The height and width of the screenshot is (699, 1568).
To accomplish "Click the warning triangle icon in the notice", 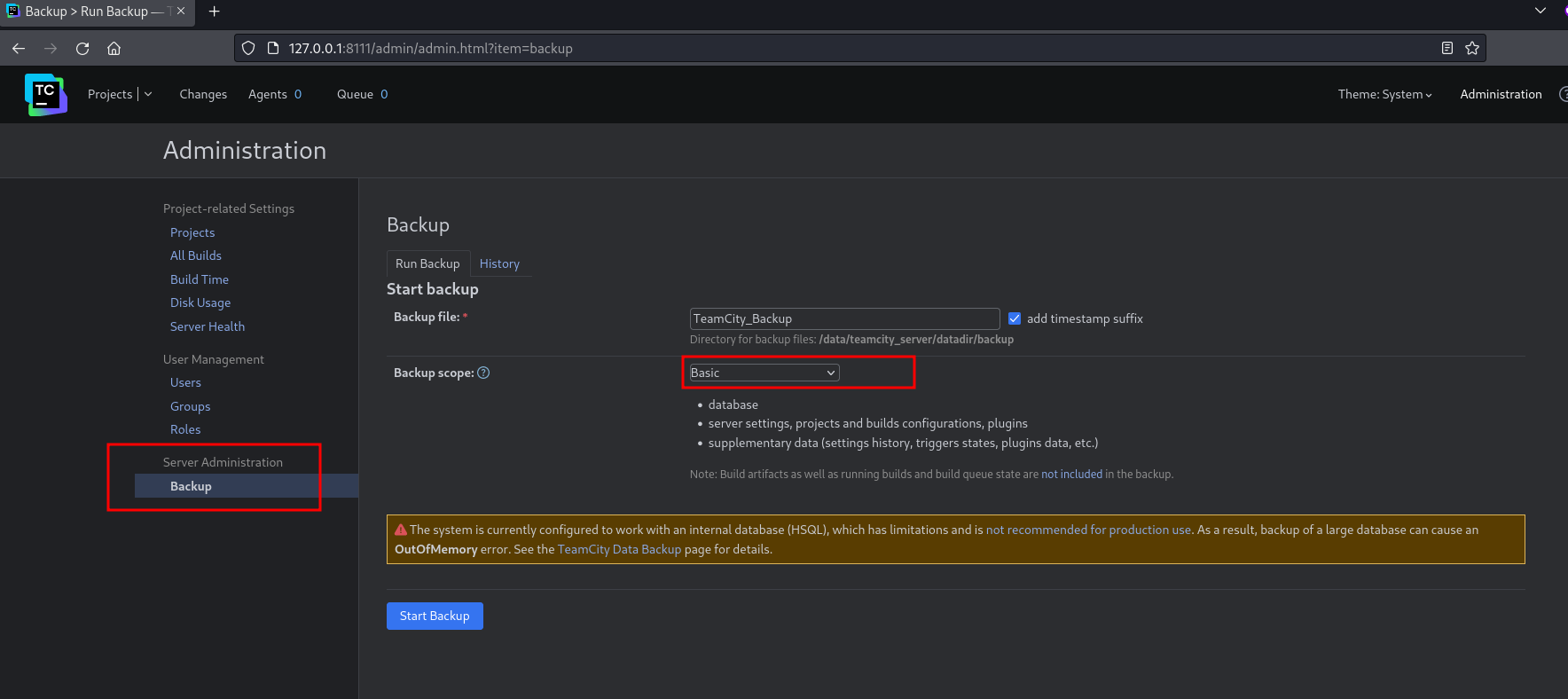I will click(x=401, y=530).
